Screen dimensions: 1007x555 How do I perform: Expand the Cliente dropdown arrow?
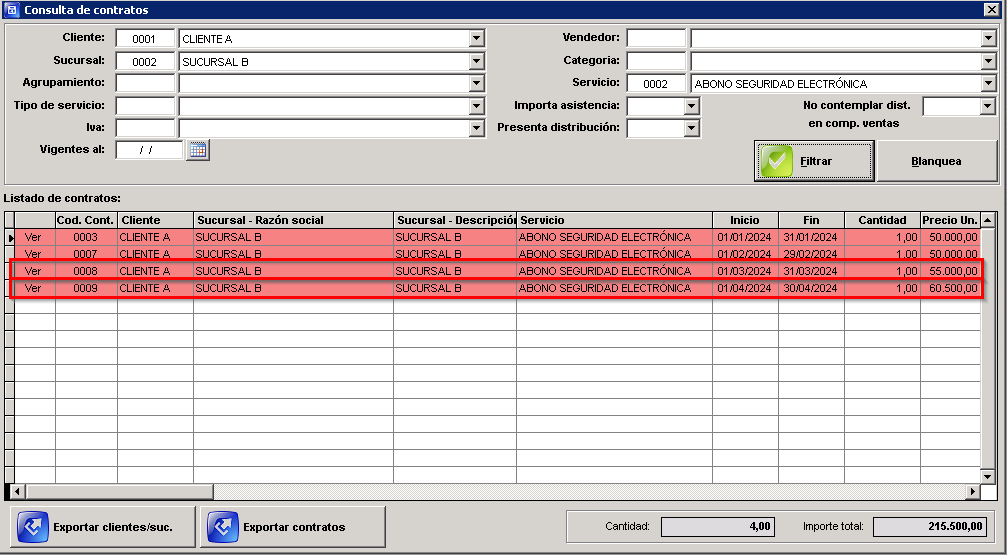(x=476, y=39)
